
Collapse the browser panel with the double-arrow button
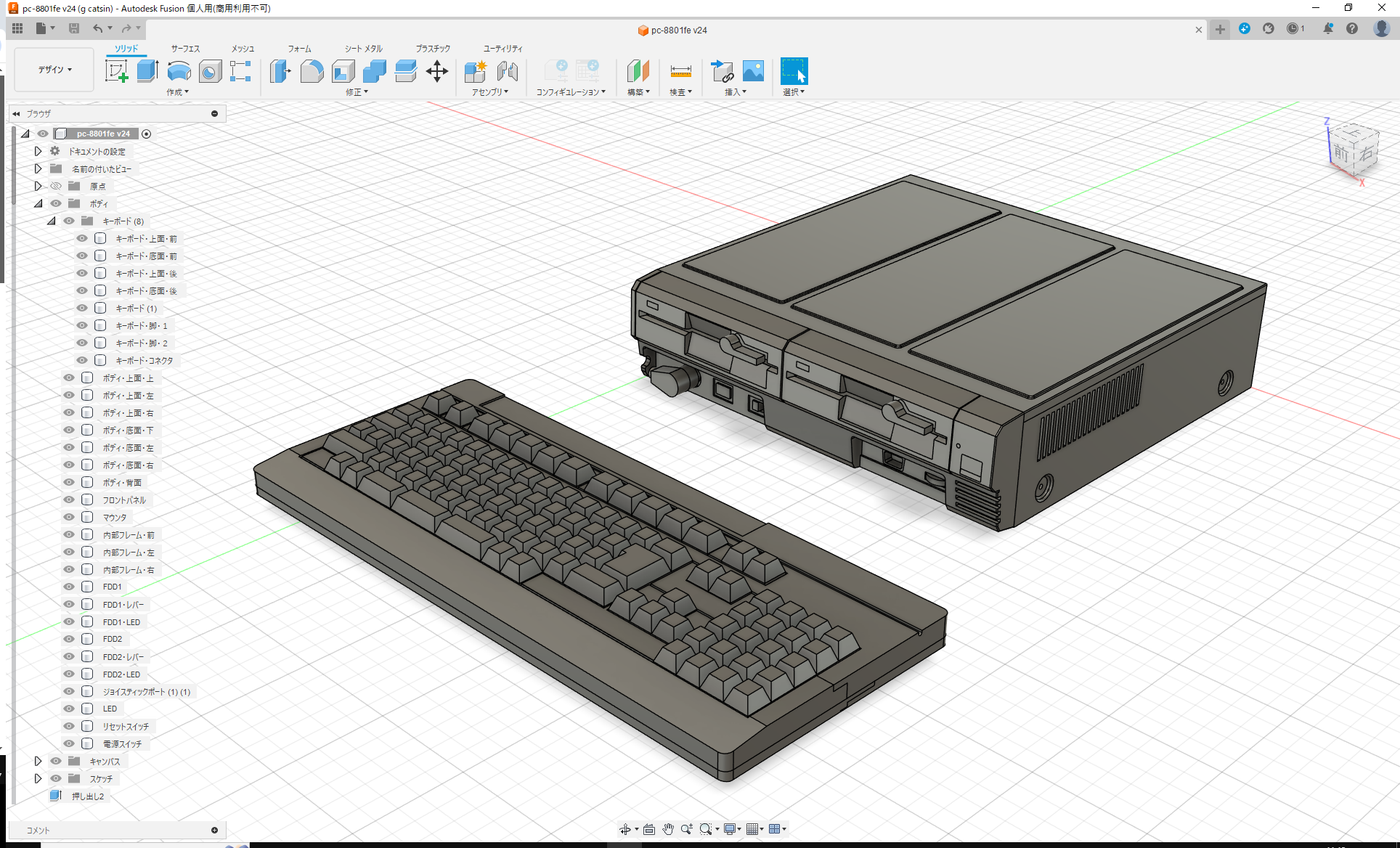pos(16,113)
